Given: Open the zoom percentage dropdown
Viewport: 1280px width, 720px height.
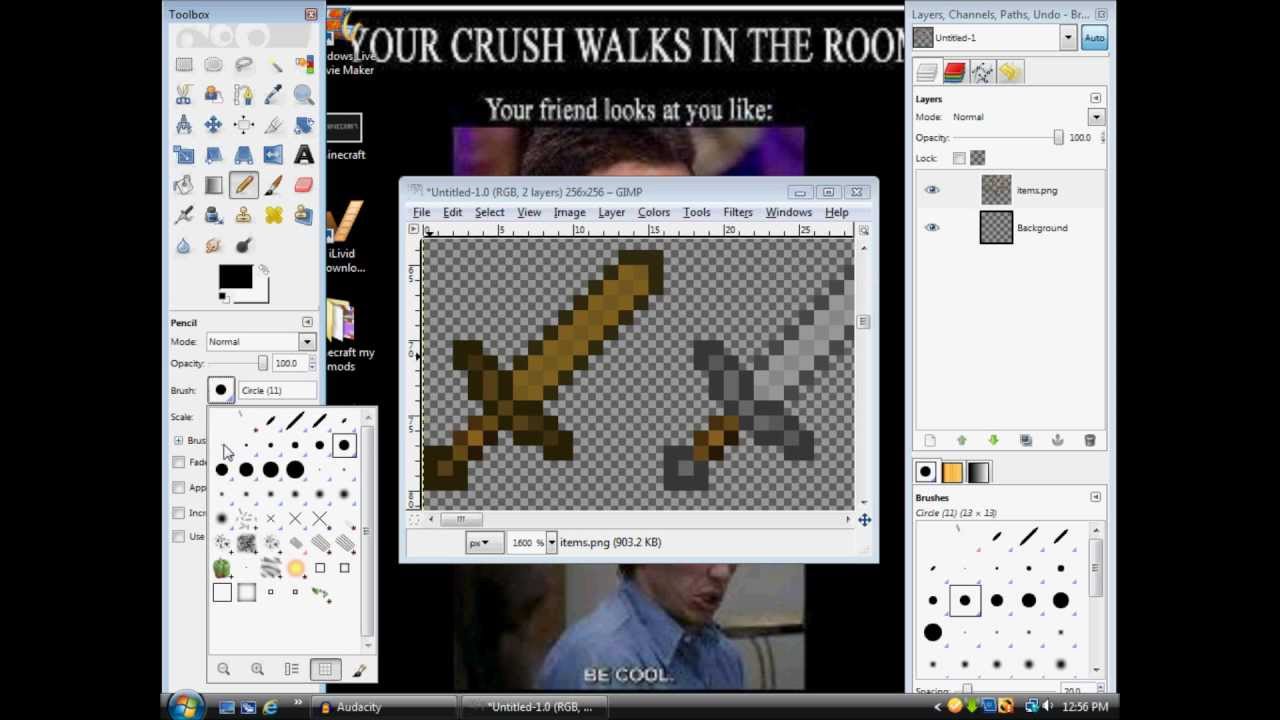Looking at the screenshot, I should pos(551,542).
